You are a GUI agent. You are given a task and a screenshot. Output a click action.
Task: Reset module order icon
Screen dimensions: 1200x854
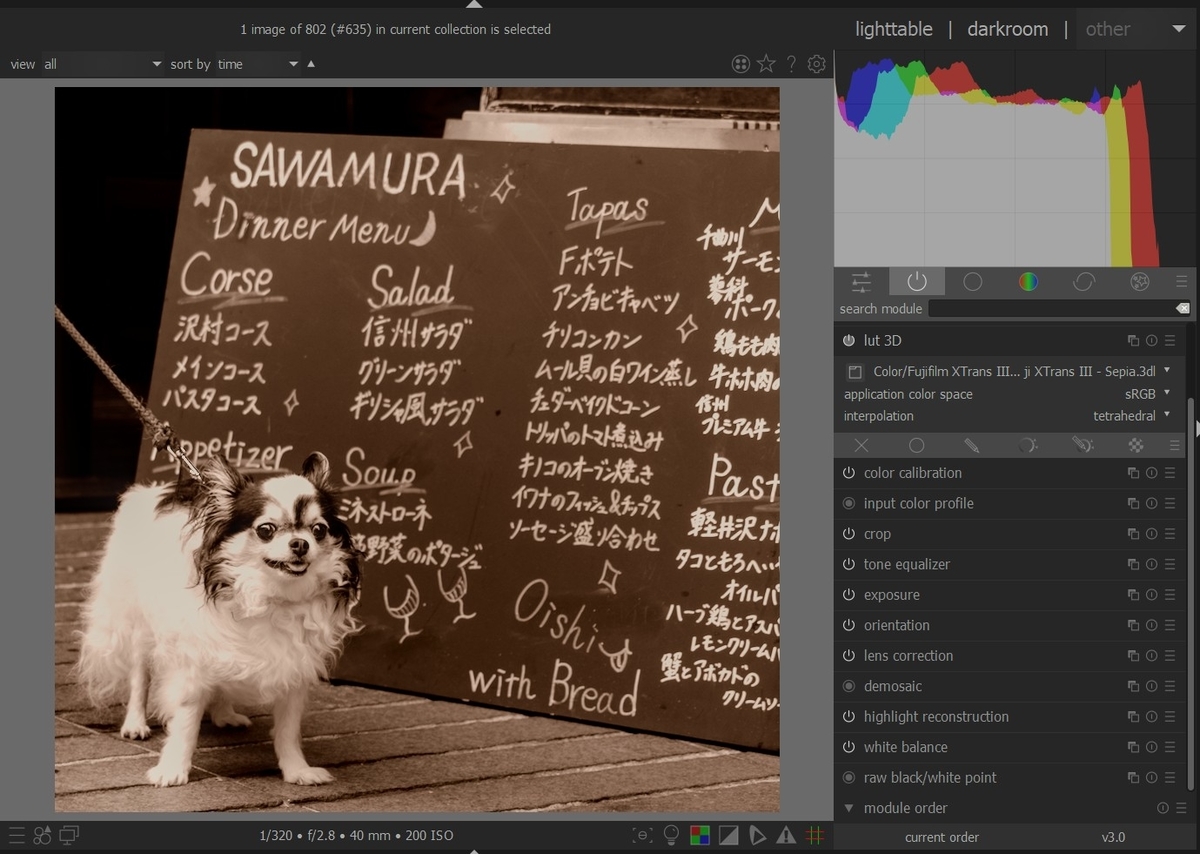click(1163, 808)
